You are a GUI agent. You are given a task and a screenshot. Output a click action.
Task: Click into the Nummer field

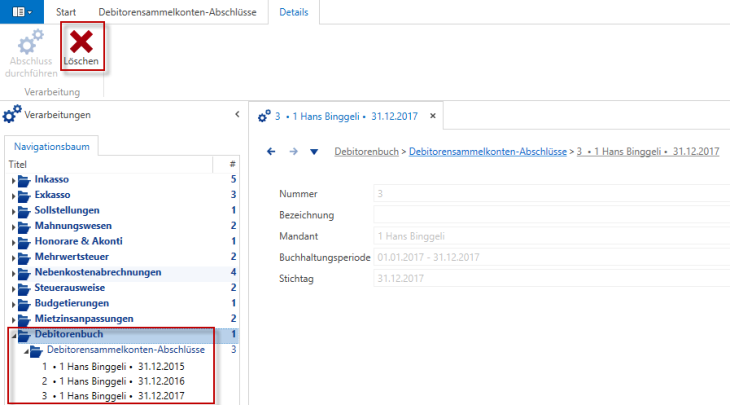552,194
